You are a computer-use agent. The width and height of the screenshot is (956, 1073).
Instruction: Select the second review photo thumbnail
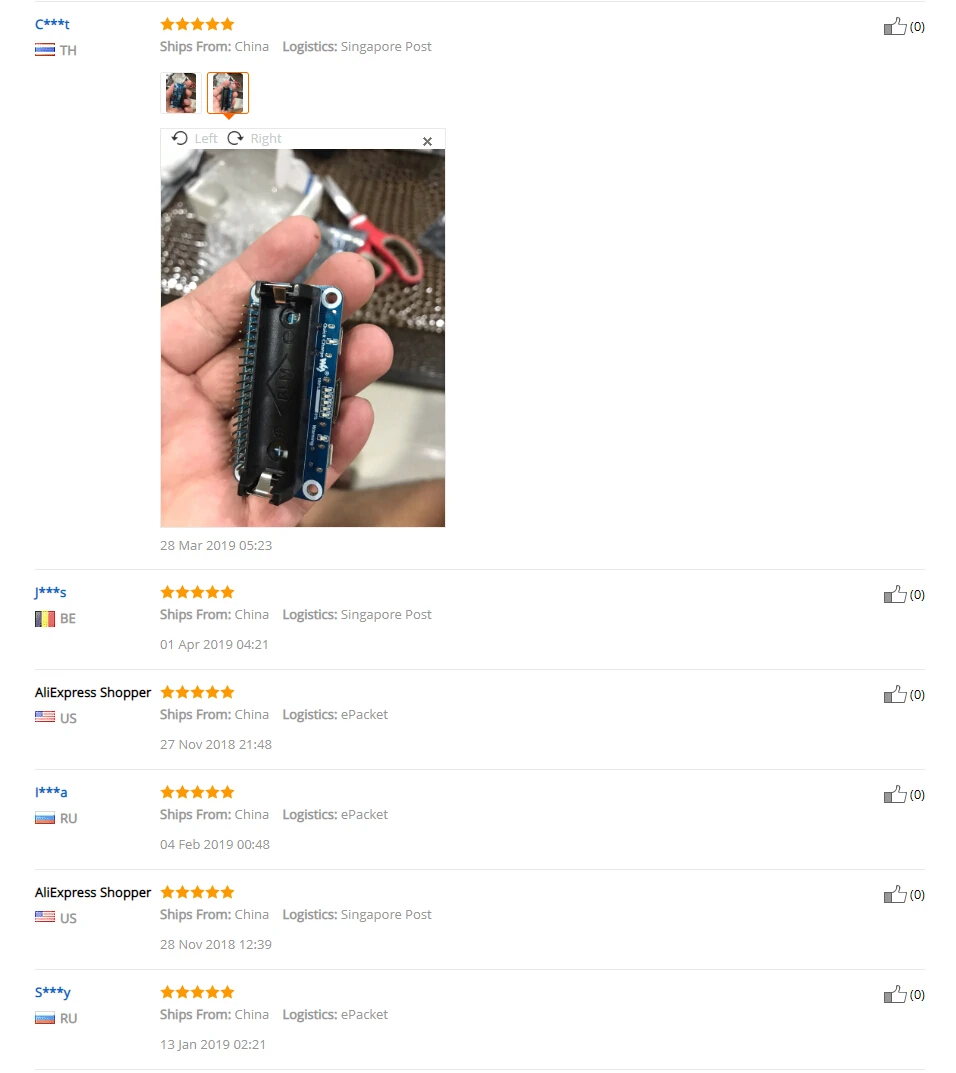(228, 92)
